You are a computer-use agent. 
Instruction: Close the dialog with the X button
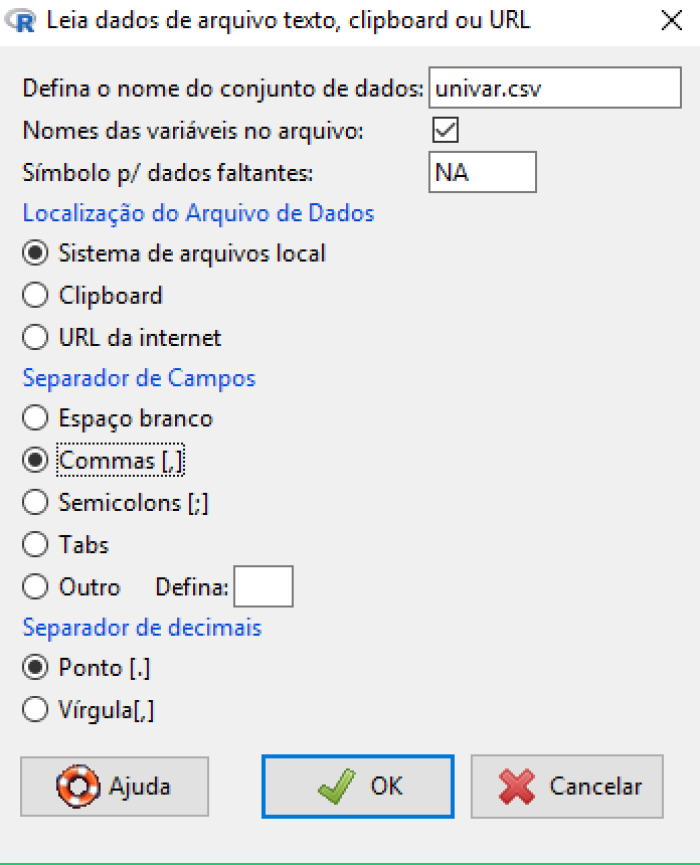click(x=672, y=21)
